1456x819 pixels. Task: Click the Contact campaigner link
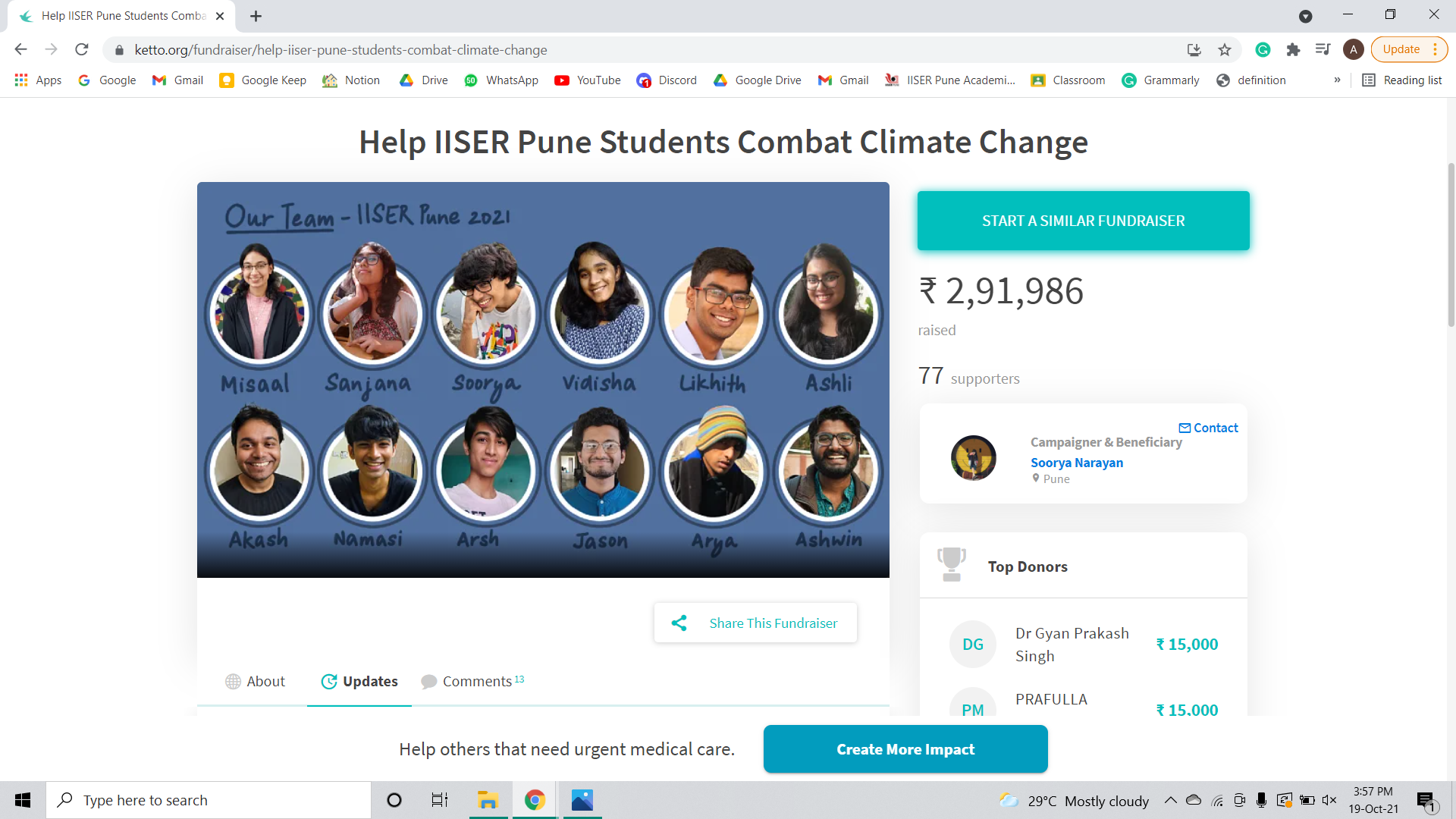1208,428
